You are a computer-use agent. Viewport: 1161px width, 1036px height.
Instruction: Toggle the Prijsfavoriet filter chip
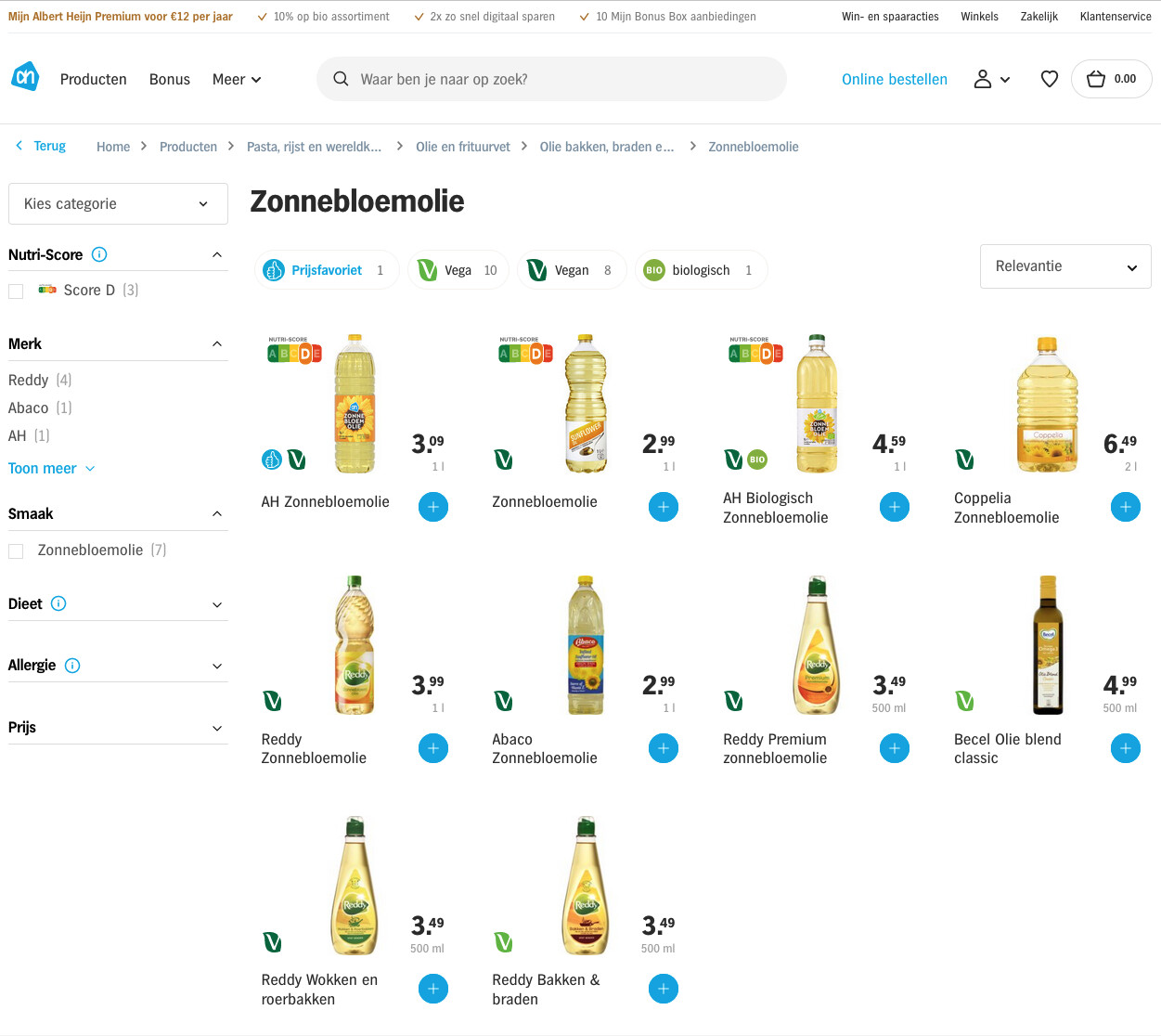point(327,270)
